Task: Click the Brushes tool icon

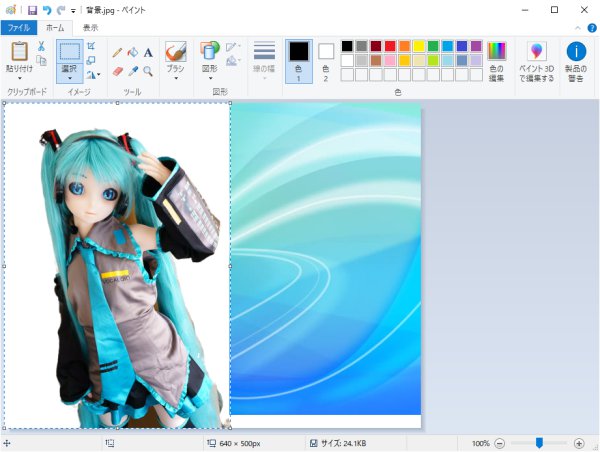Action: (176, 52)
